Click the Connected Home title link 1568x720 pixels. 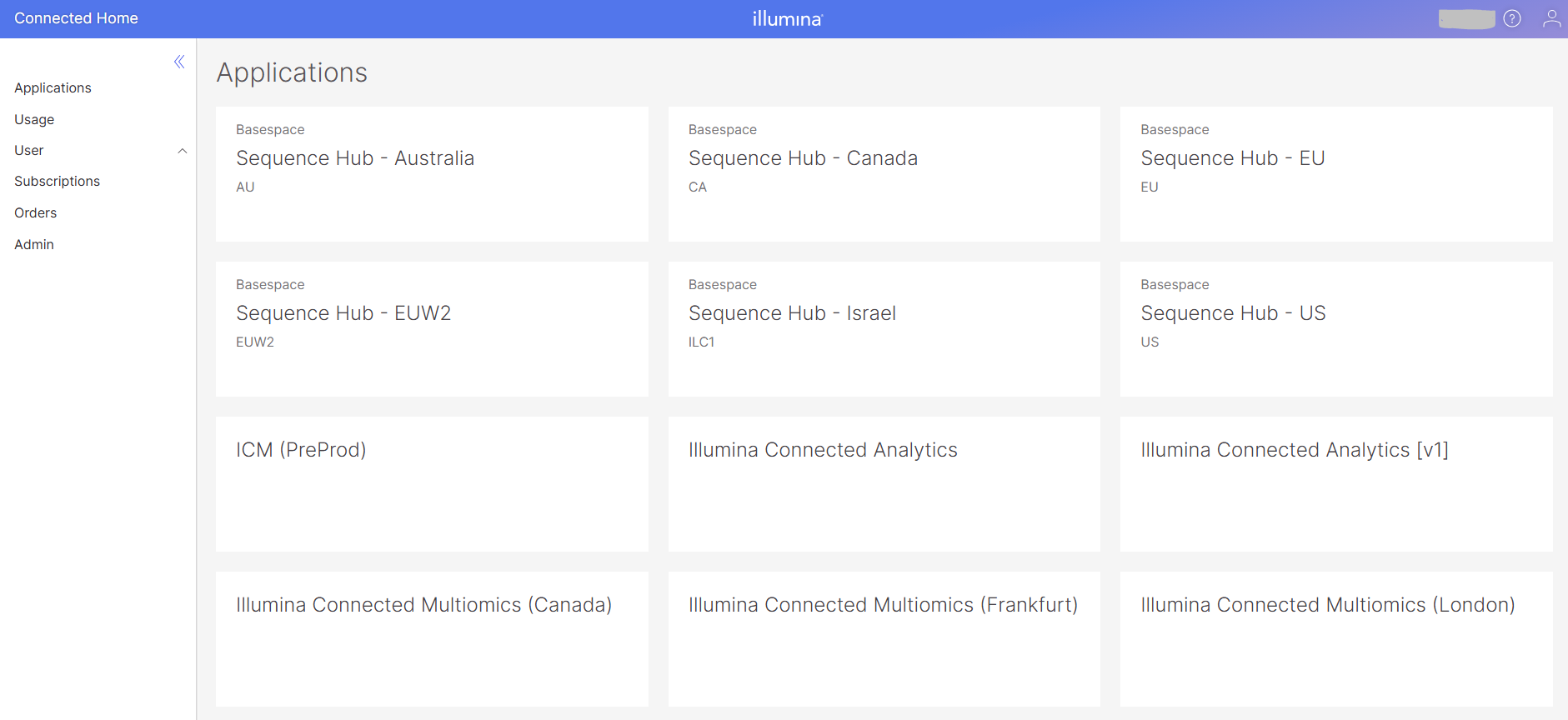76,18
